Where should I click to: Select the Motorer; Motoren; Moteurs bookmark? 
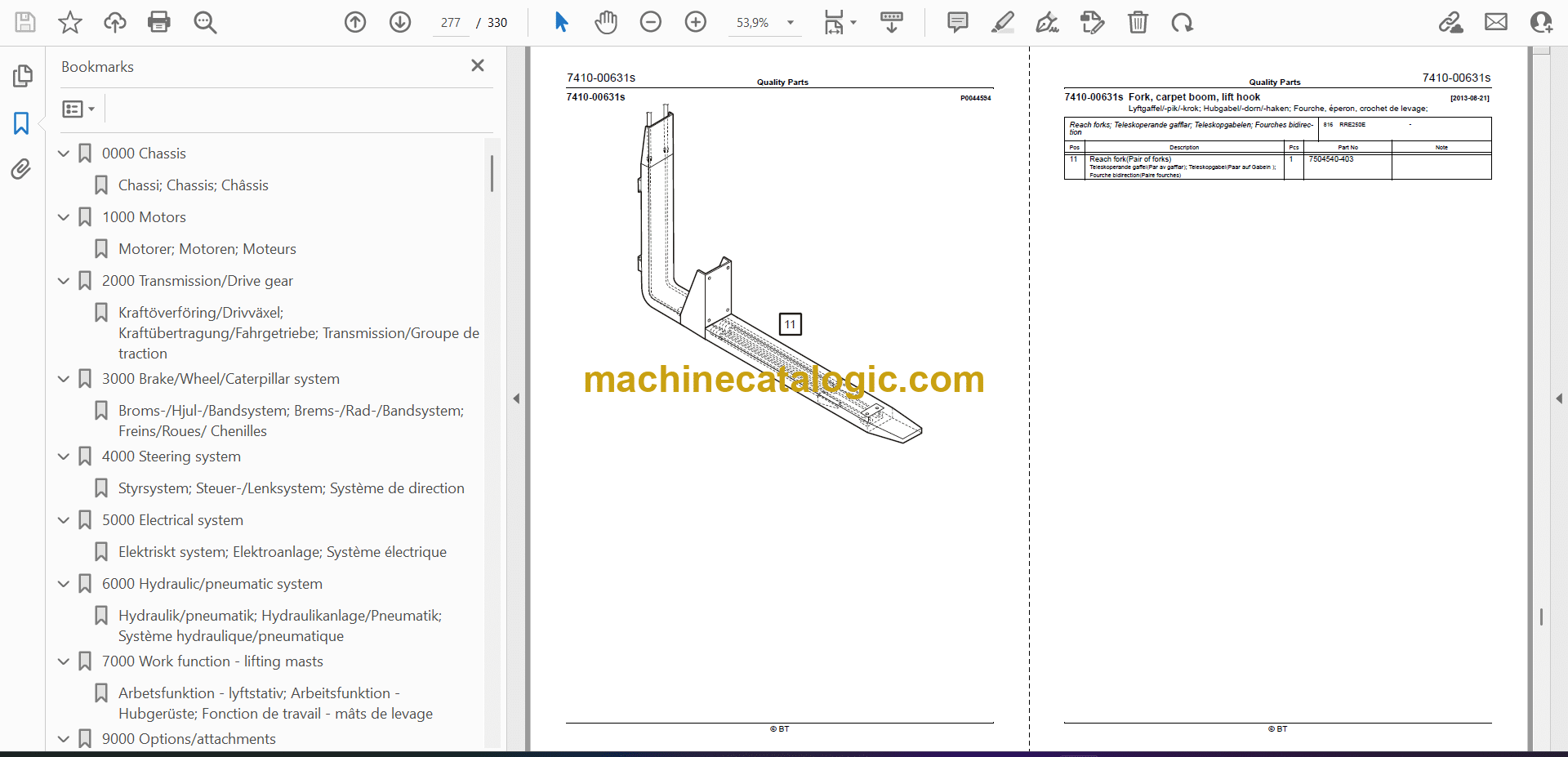coord(207,249)
